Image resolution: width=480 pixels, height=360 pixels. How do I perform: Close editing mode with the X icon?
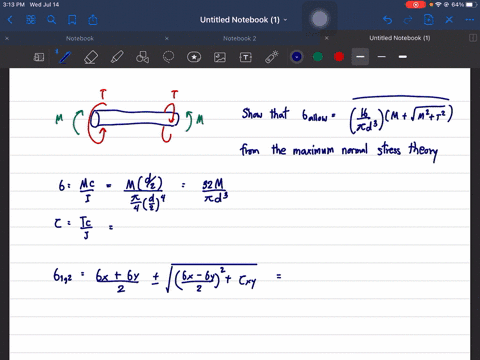coord(449,20)
